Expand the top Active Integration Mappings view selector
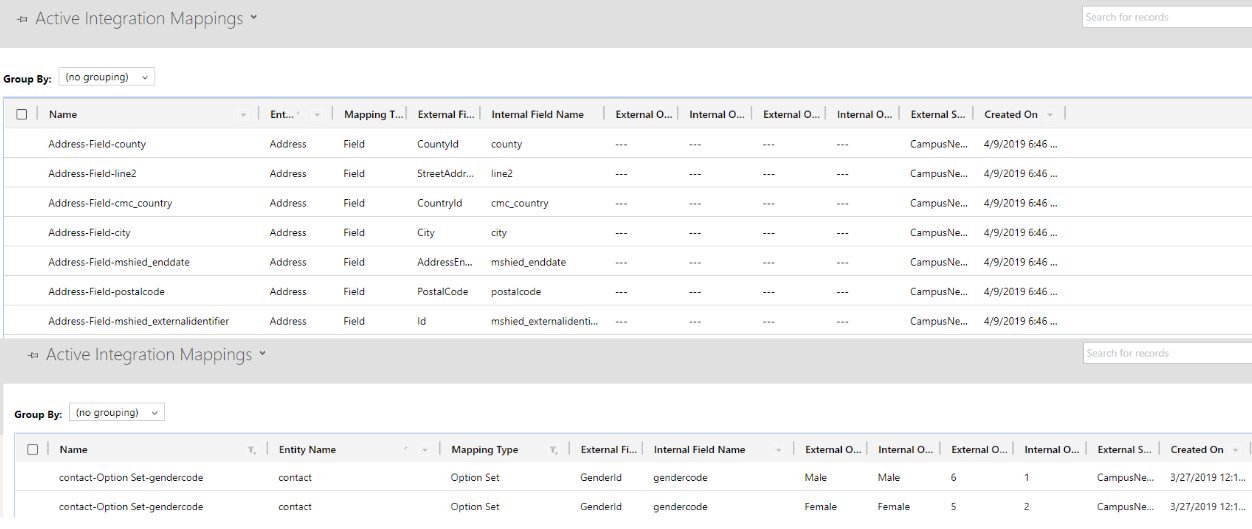Viewport: 1252px width, 529px height. point(254,18)
